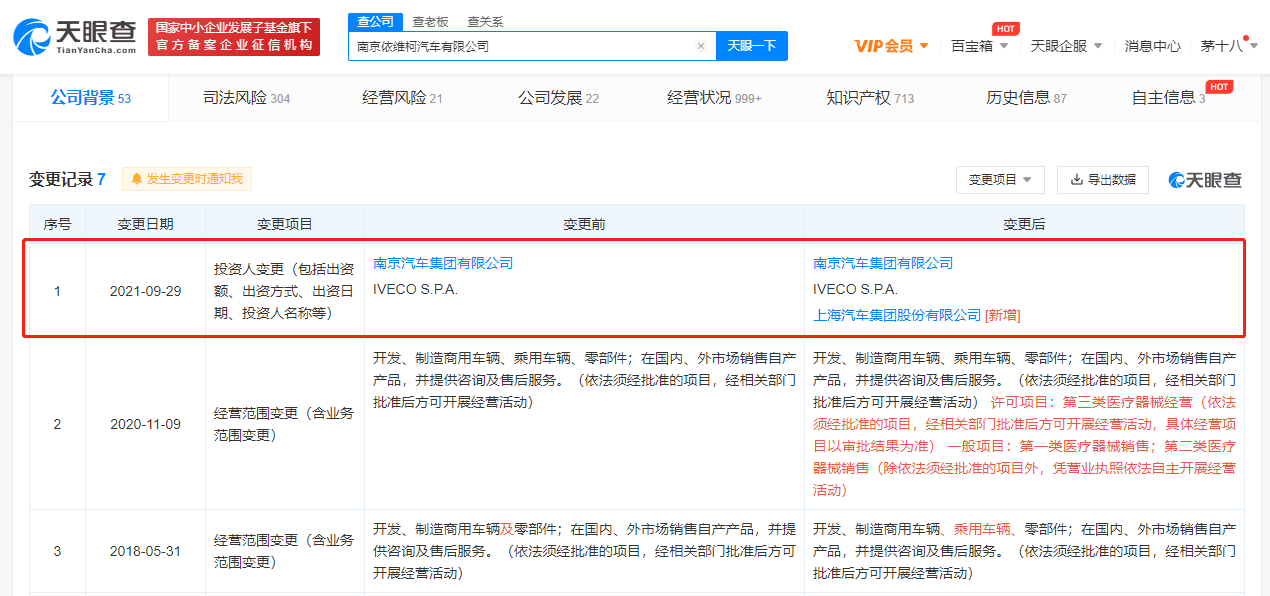Click the national fund credit agency banner
The height and width of the screenshot is (596, 1270).
[x=234, y=36]
